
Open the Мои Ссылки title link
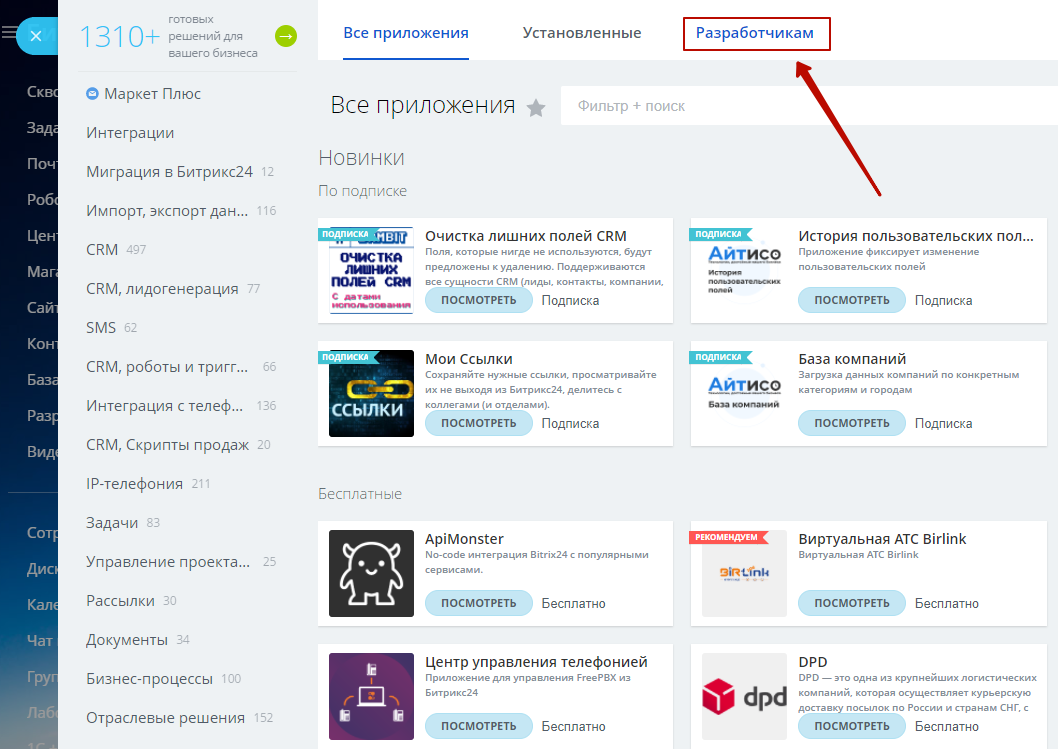(469, 359)
